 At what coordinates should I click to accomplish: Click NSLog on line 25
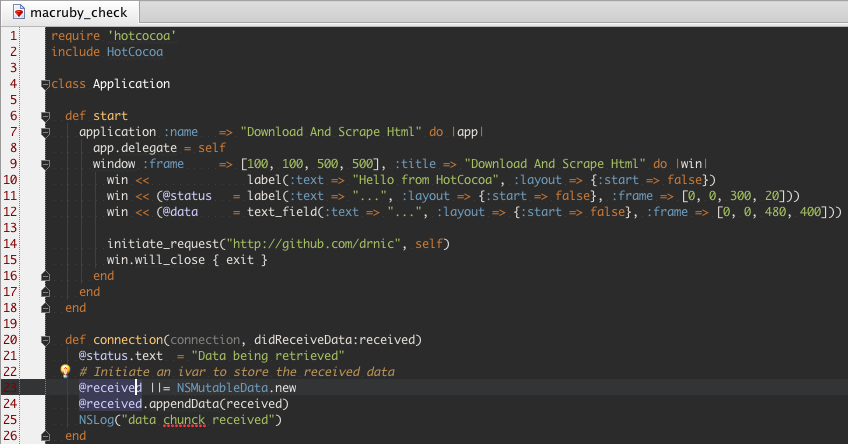click(x=96, y=420)
